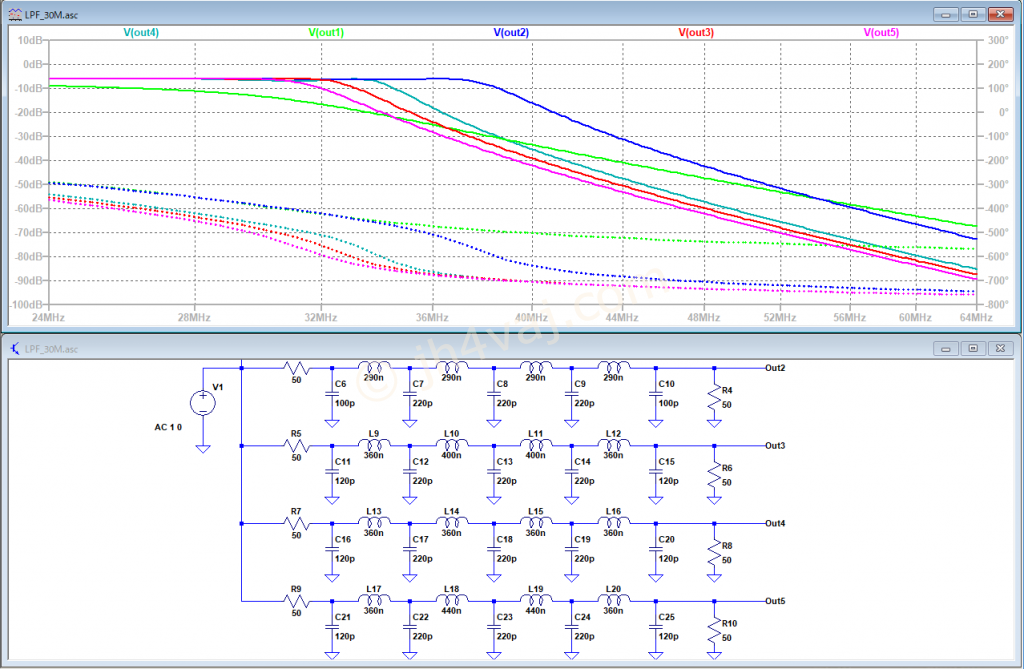Select resistor R5 symbol
Screen dimensions: 1024x669
(x=296, y=446)
